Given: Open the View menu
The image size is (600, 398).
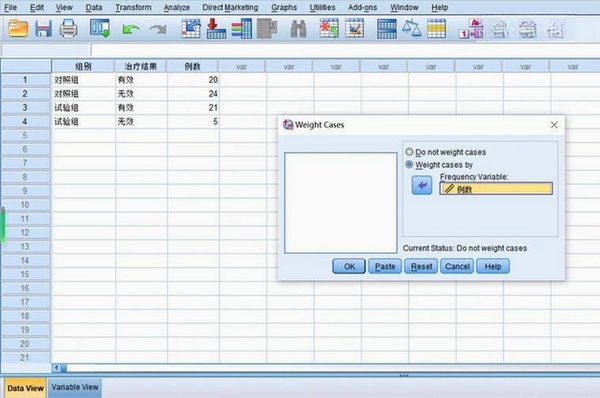Looking at the screenshot, I should point(64,7).
